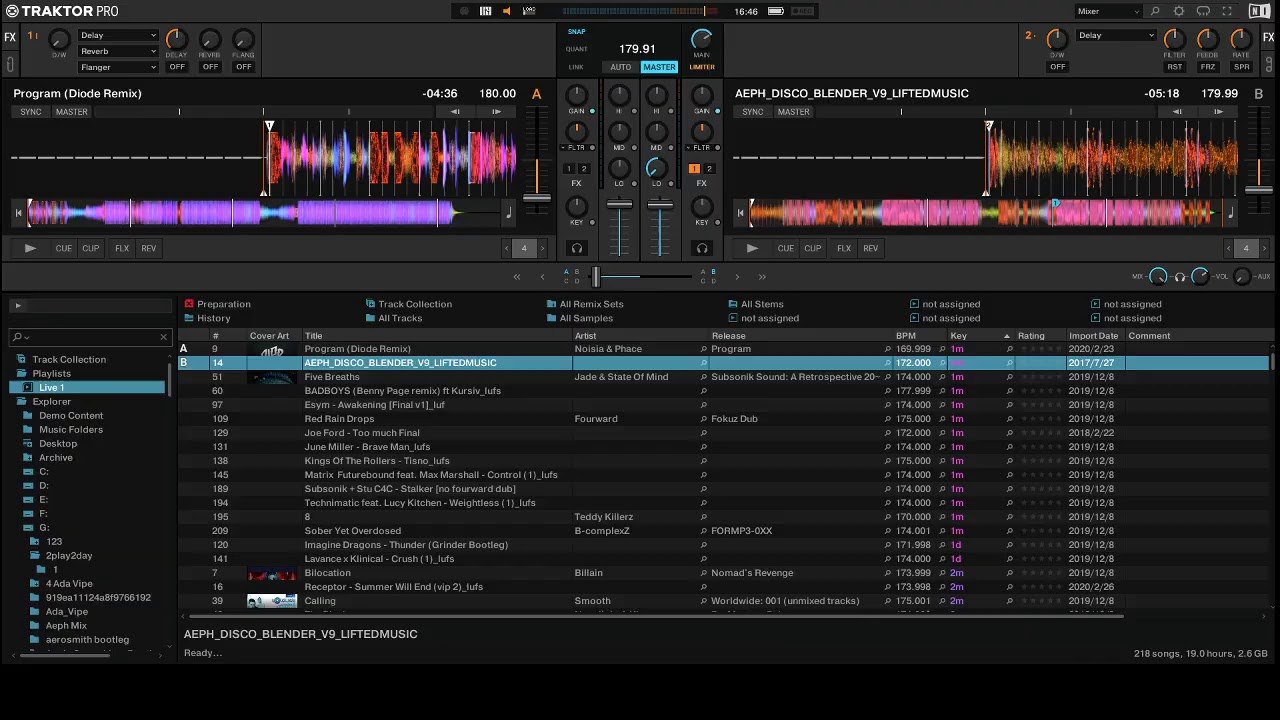Sort track list by Rating column

pos(1039,336)
